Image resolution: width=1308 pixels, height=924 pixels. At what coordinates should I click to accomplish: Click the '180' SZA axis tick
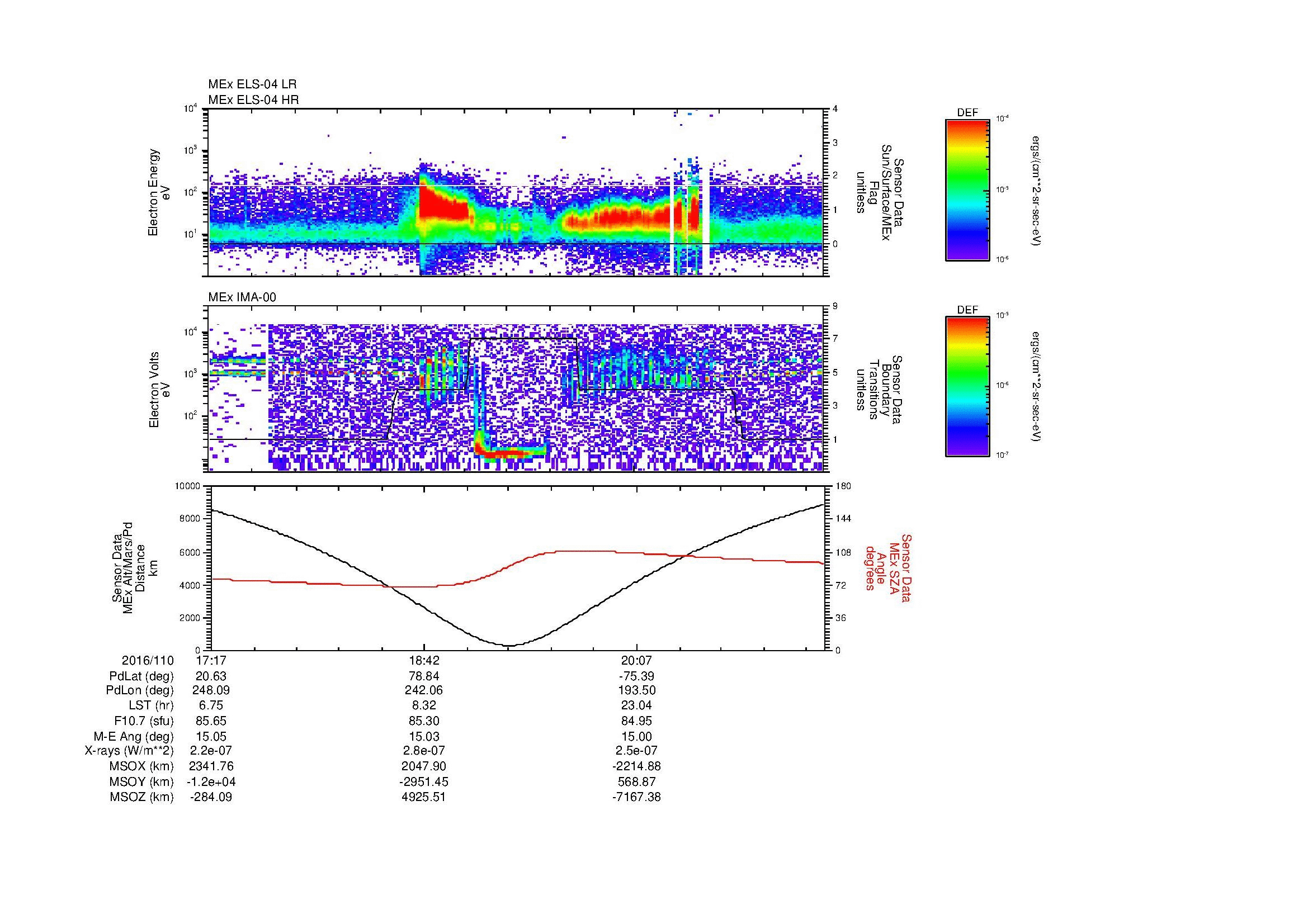click(x=844, y=486)
